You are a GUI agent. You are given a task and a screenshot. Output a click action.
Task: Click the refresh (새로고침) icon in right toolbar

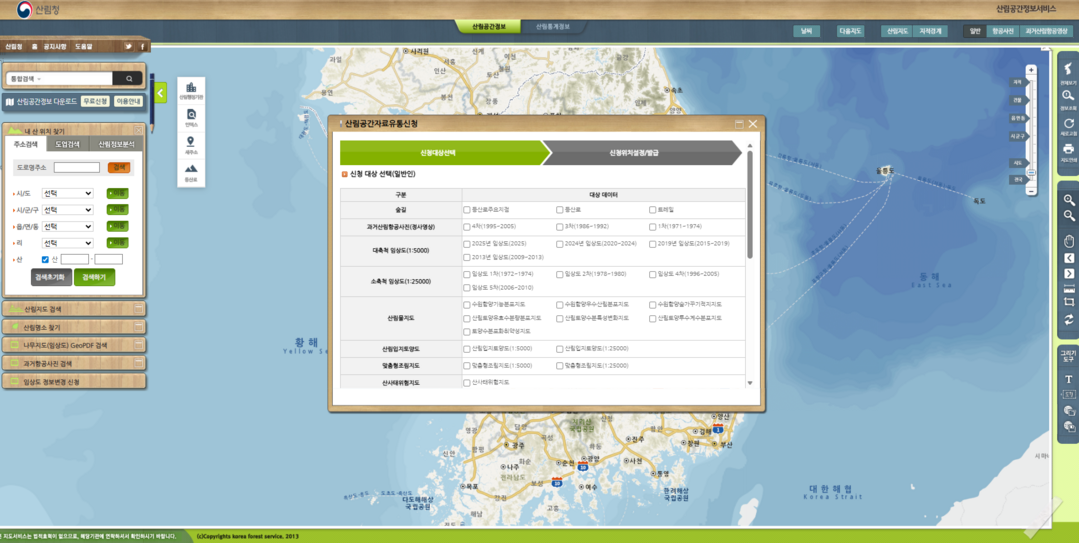[x=1068, y=124]
